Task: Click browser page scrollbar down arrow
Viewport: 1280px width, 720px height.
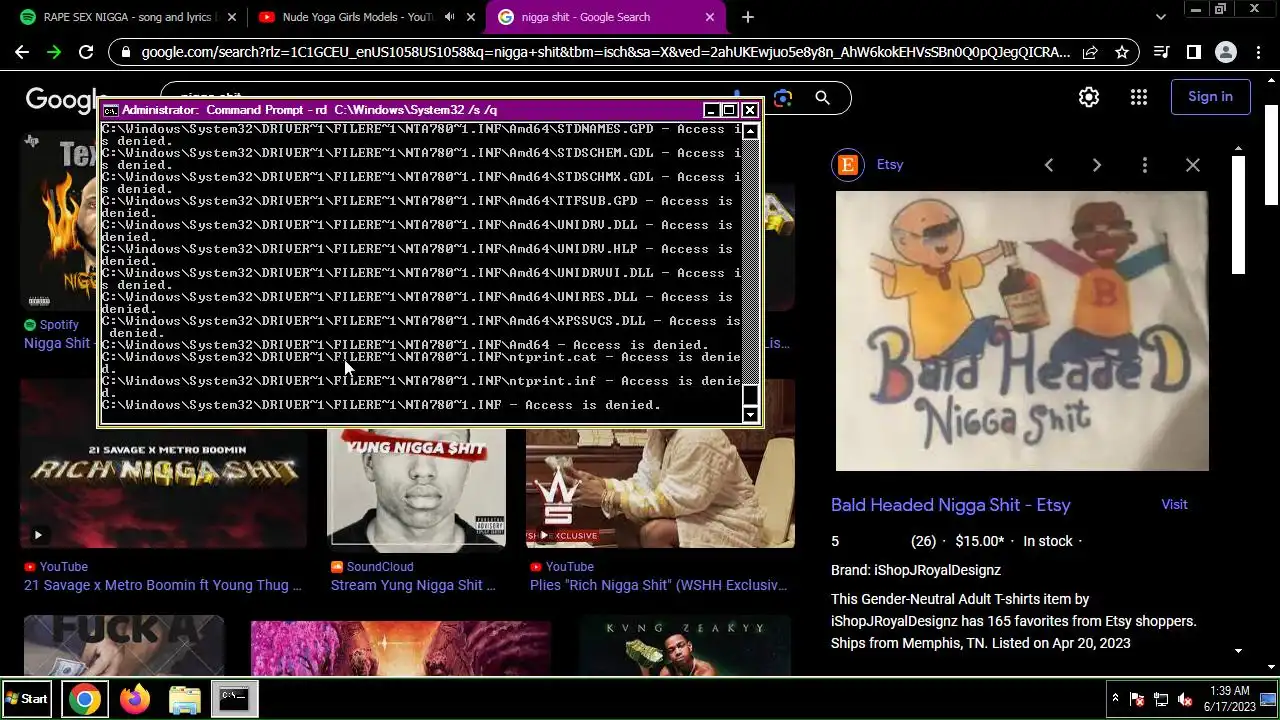Action: pos(1272,667)
